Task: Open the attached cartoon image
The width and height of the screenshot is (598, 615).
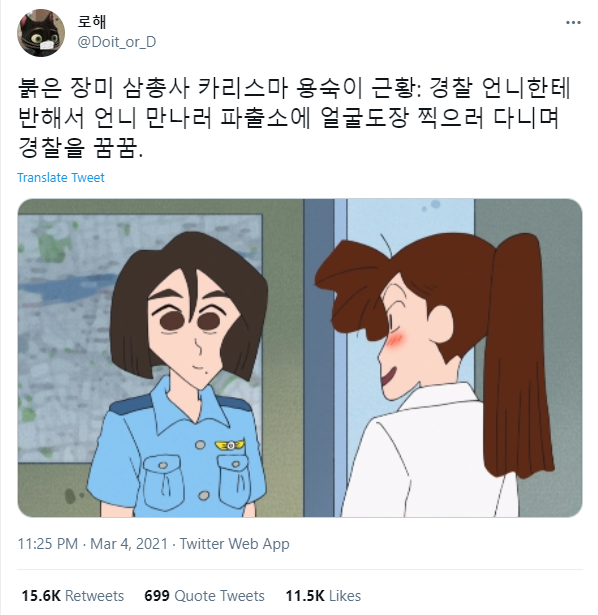Action: [x=300, y=358]
